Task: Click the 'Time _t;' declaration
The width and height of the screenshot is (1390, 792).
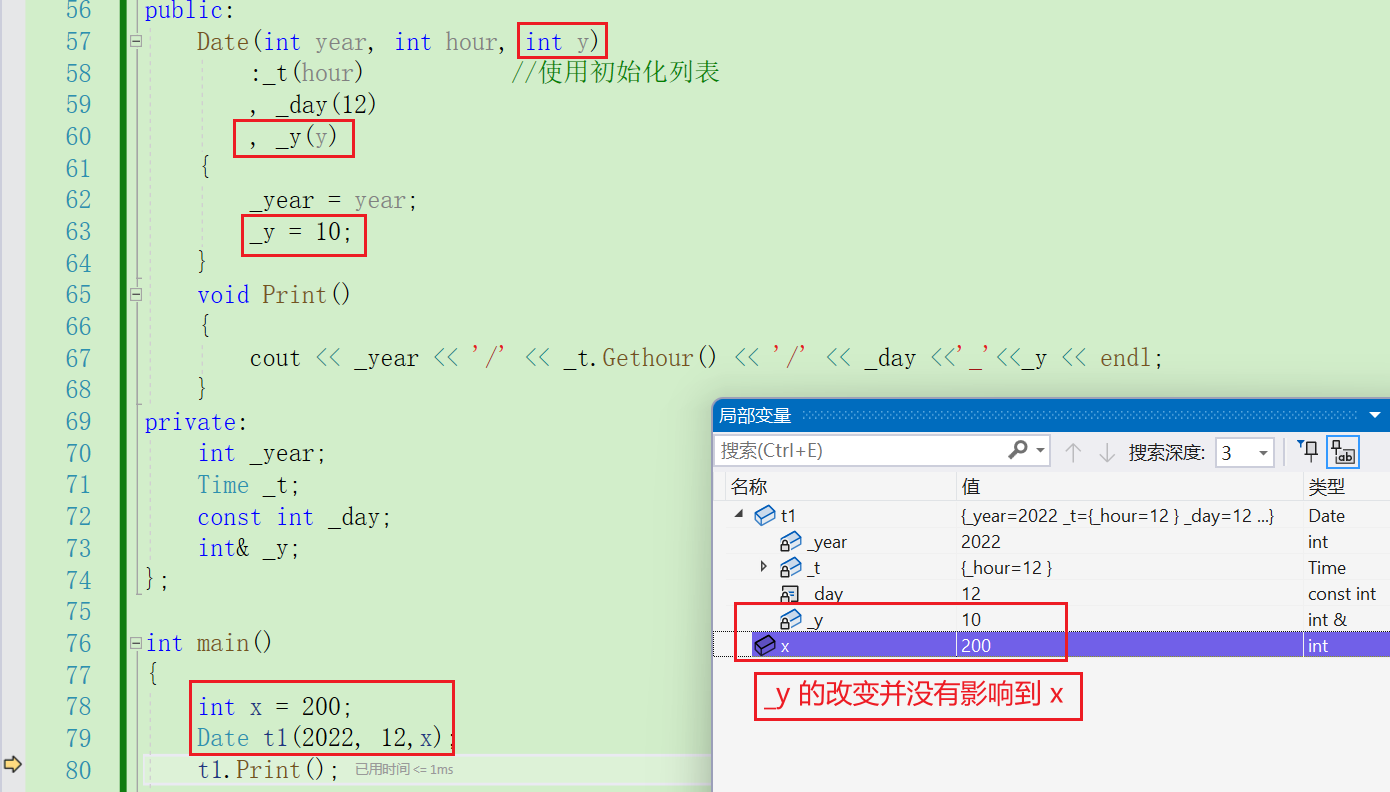Action: (x=248, y=485)
